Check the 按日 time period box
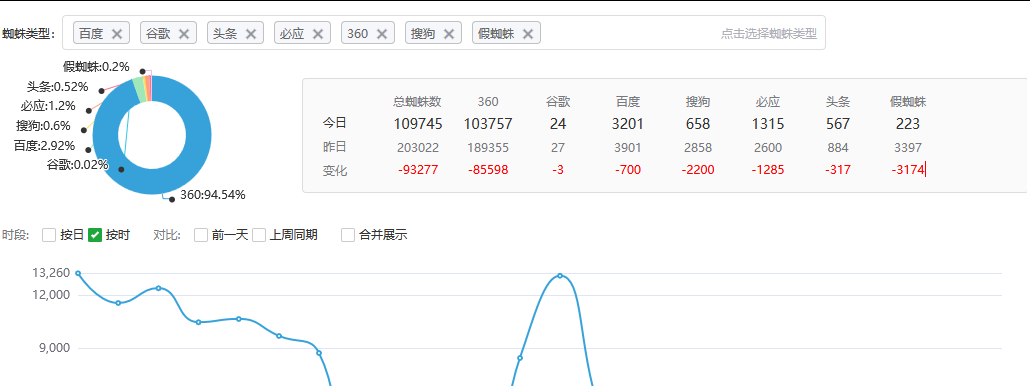 pos(49,235)
